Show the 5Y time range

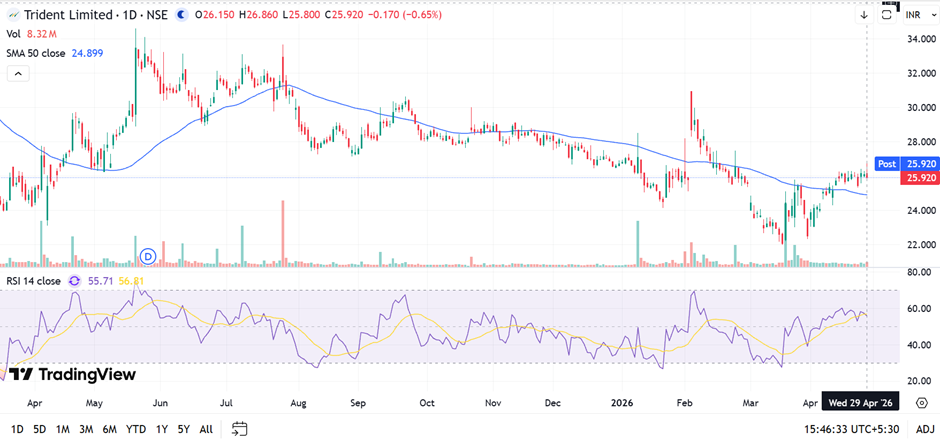(x=184, y=429)
